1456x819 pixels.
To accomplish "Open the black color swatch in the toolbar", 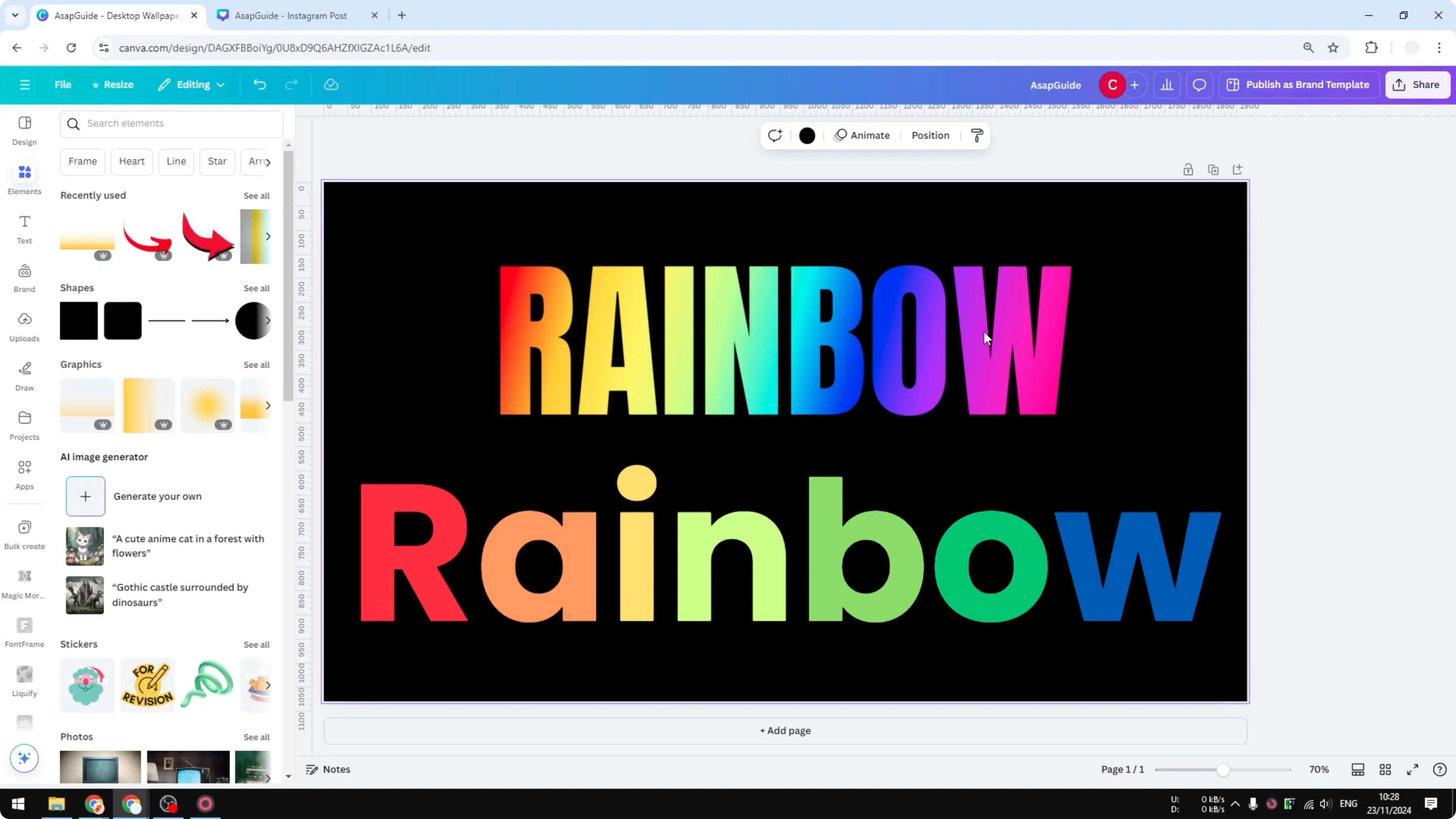I will point(807,136).
